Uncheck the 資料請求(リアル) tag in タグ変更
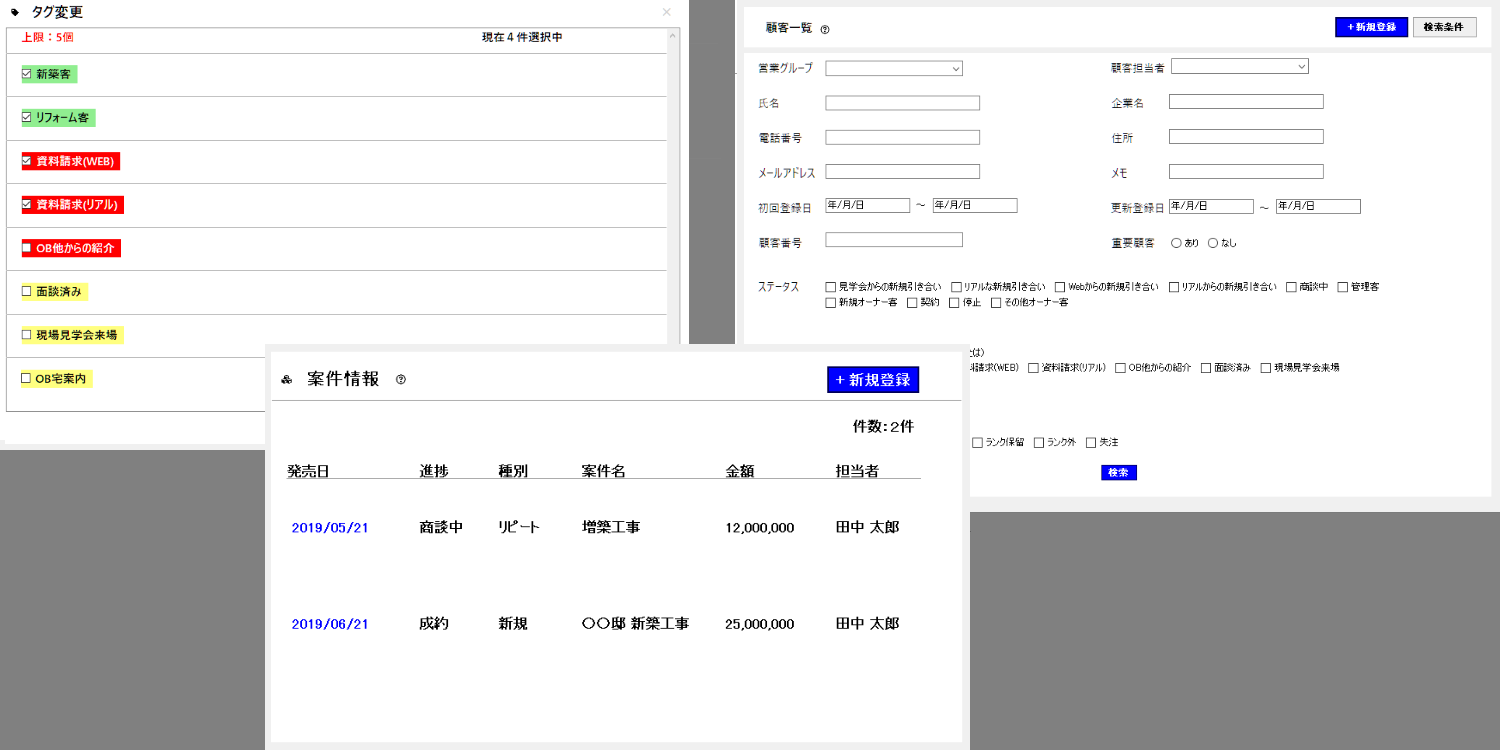1500x750 pixels. pyautogui.click(x=27, y=205)
